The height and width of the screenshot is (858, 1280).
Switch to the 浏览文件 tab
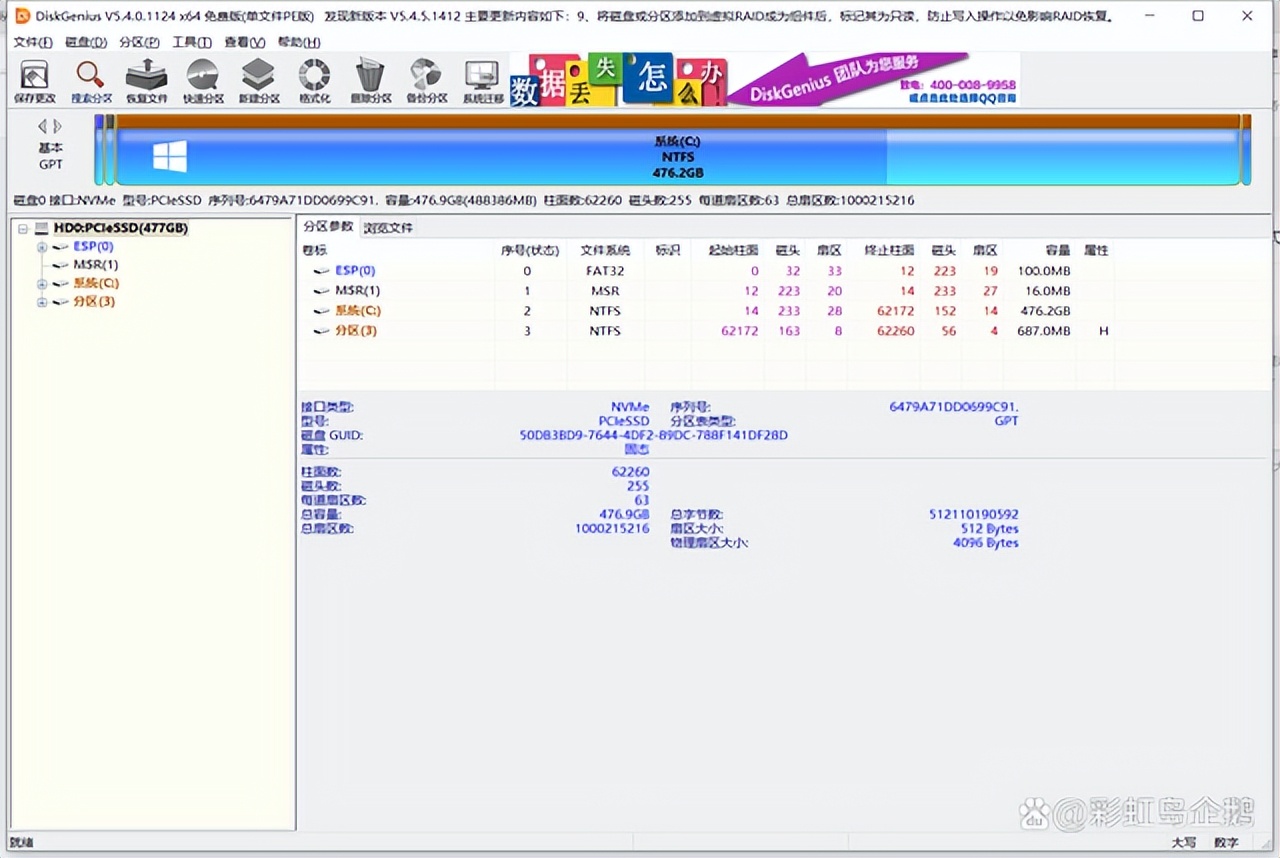tap(388, 228)
